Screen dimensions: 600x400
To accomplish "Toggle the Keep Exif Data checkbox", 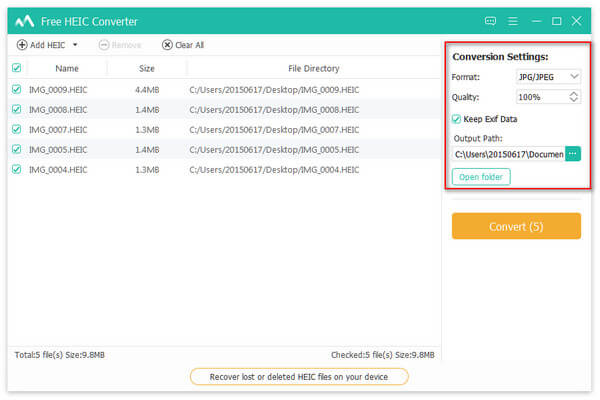I will pos(456,119).
